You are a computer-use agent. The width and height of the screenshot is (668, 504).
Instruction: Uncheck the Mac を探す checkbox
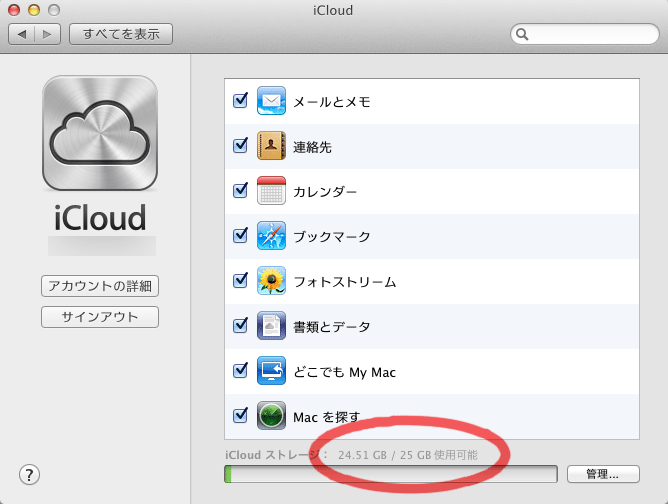(240, 416)
